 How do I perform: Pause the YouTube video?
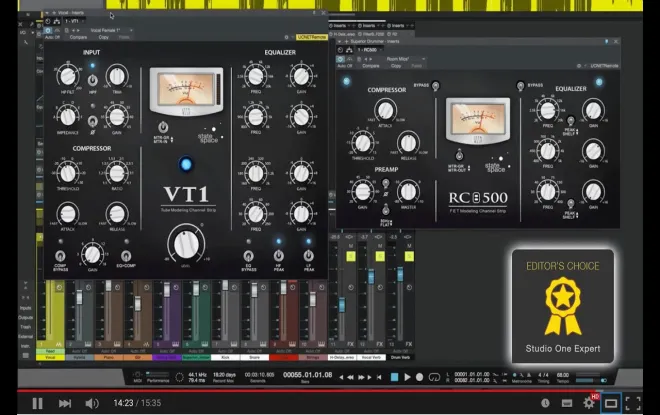37,403
